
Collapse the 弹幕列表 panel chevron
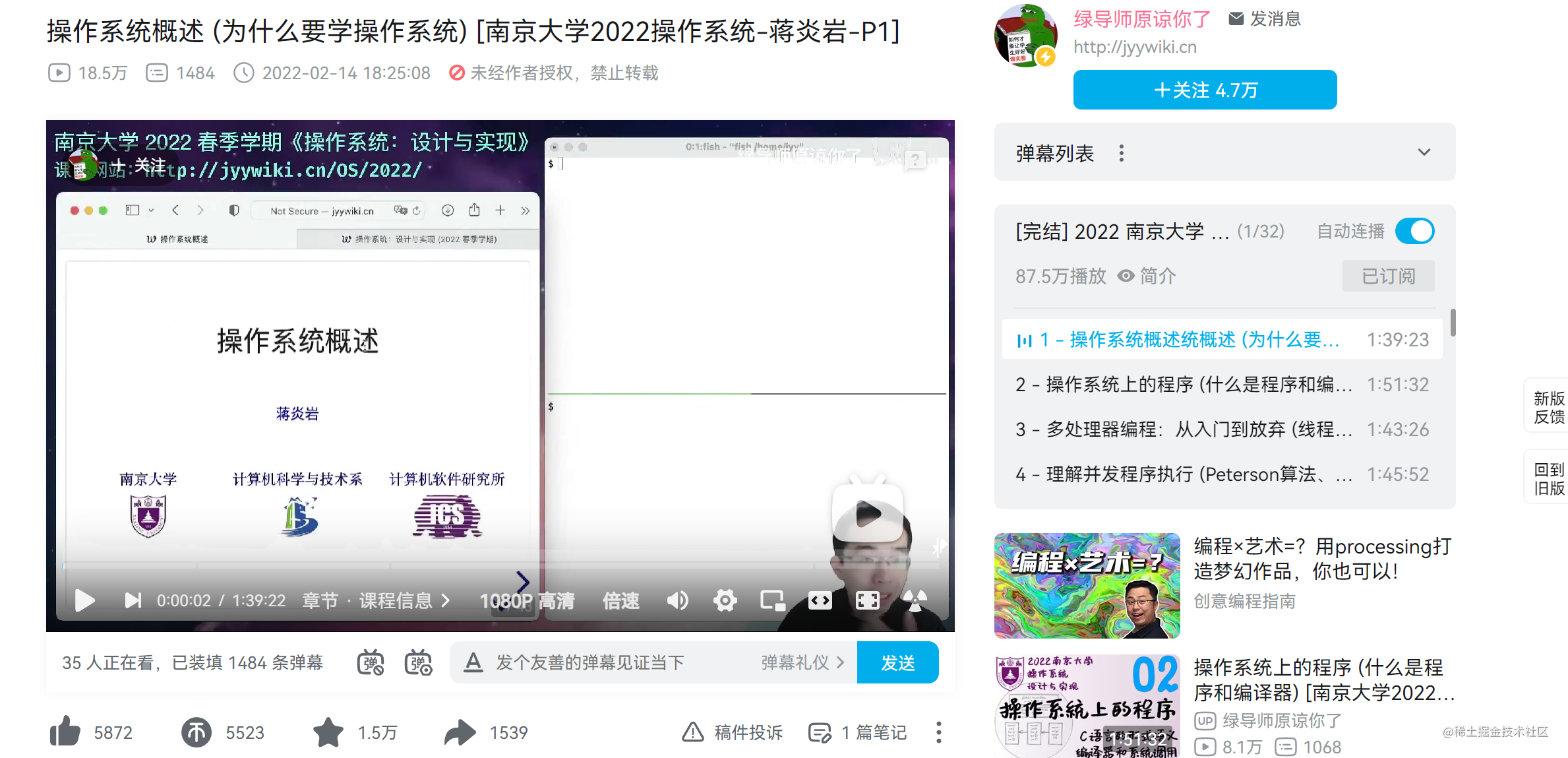click(x=1425, y=152)
